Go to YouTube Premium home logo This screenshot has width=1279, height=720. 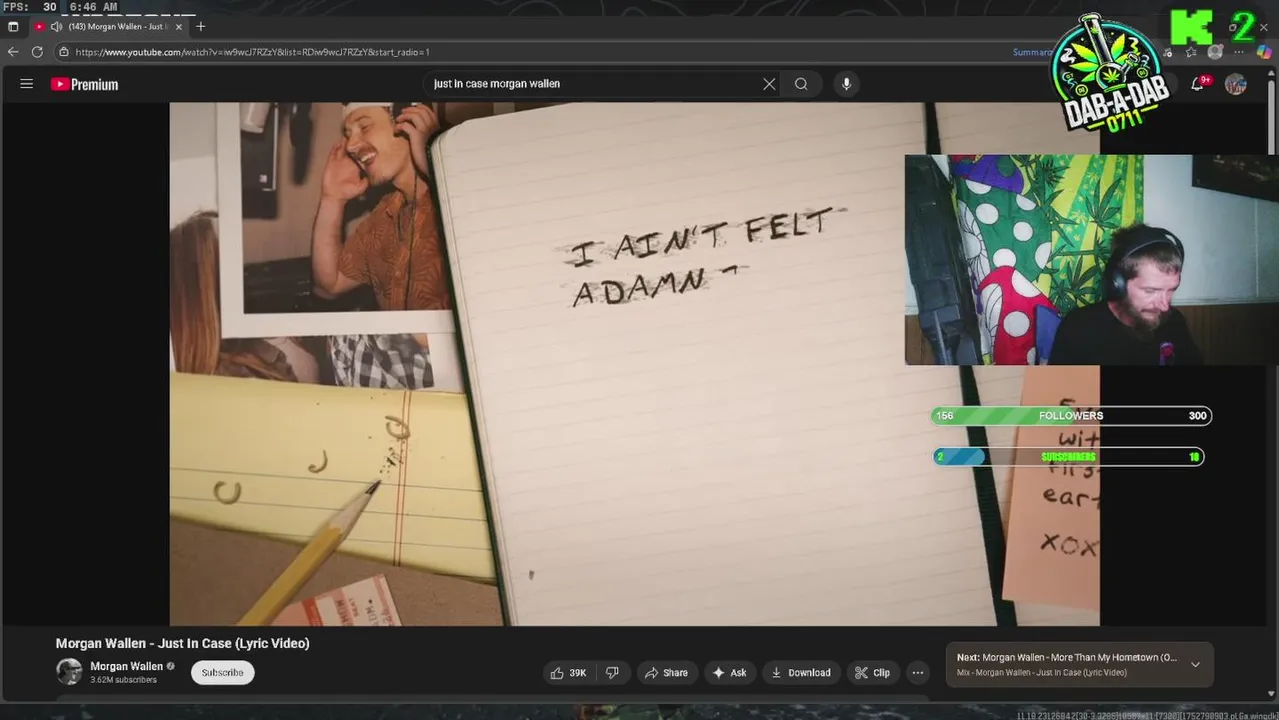pyautogui.click(x=85, y=84)
